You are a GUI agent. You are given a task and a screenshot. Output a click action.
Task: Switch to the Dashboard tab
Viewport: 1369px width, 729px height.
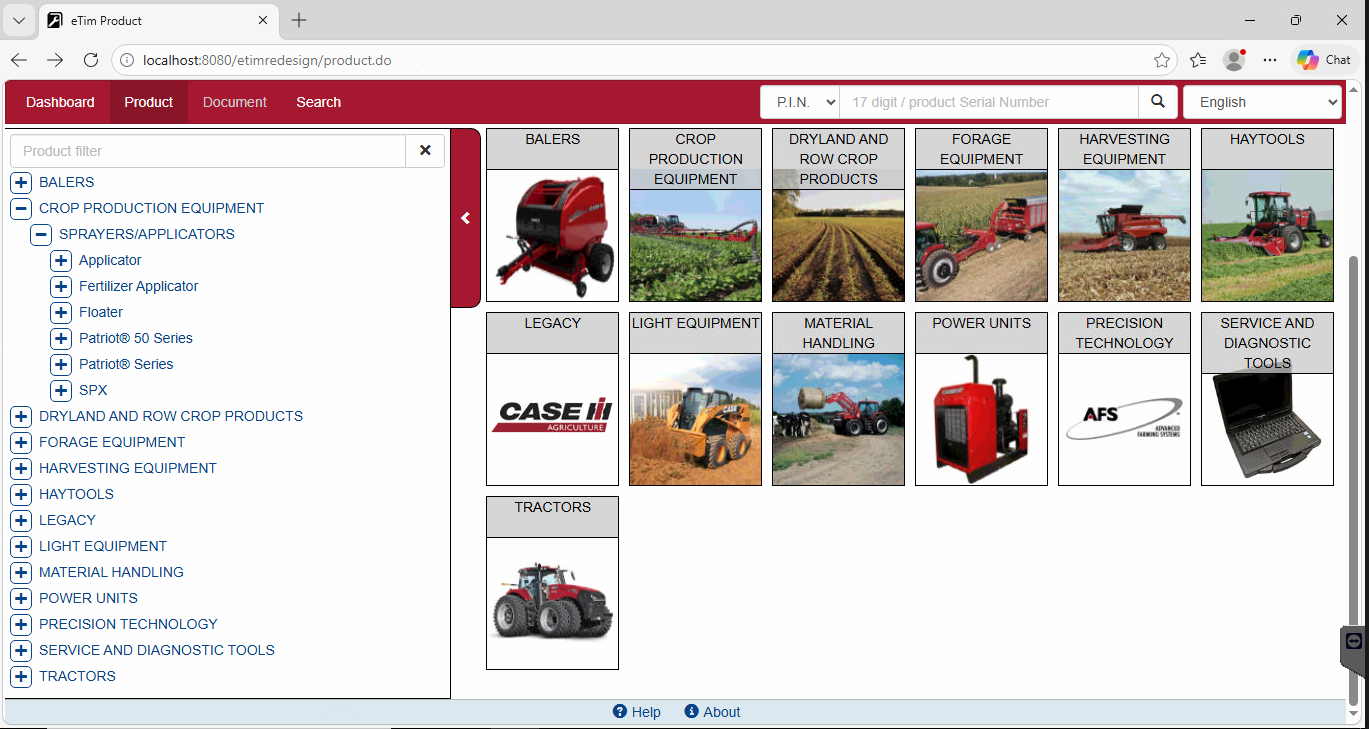[x=60, y=102]
